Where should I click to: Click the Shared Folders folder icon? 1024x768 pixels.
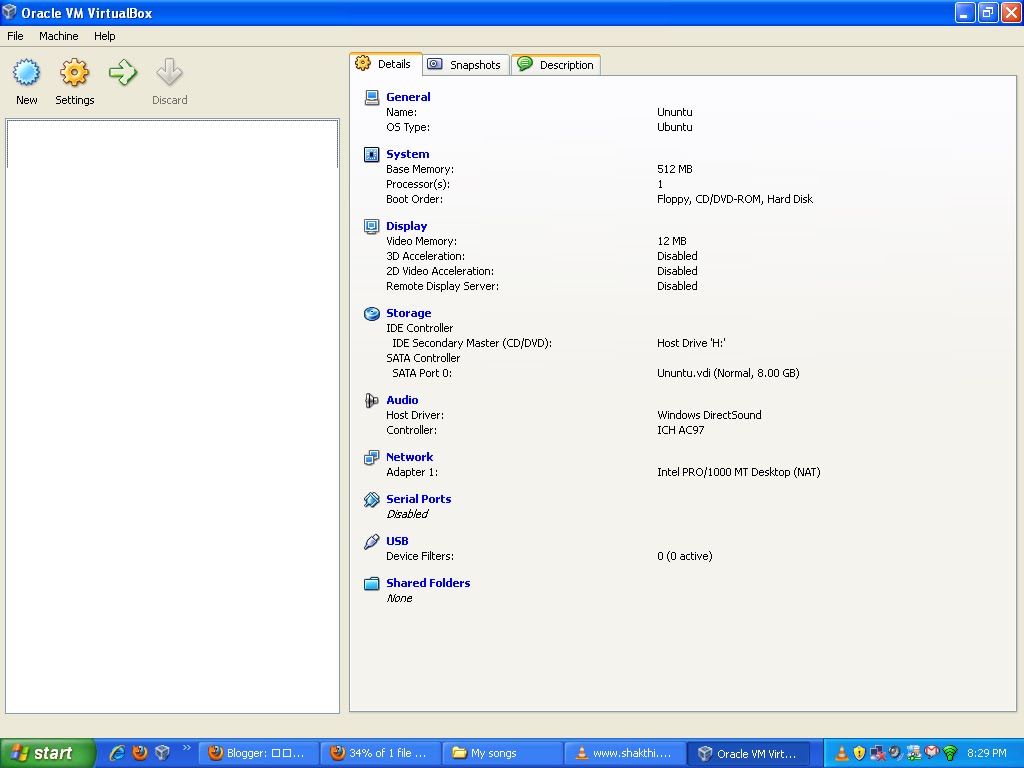click(x=372, y=583)
